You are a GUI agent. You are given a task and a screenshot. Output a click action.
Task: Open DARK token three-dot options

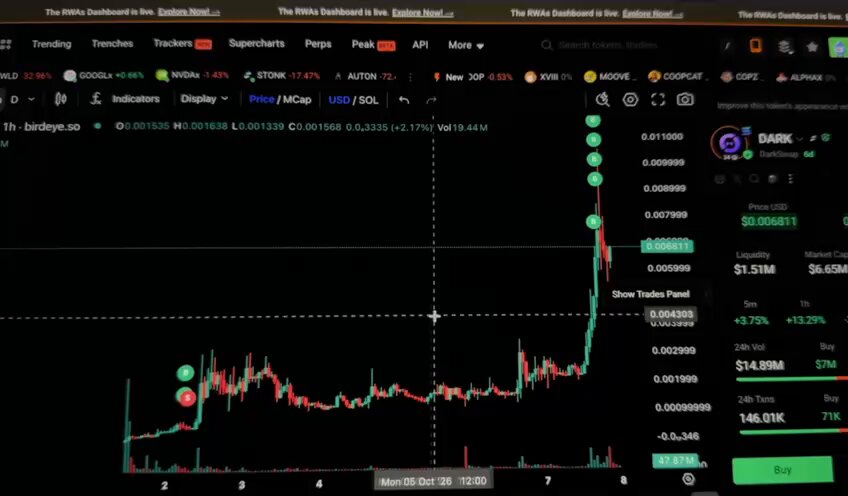pyautogui.click(x=791, y=178)
